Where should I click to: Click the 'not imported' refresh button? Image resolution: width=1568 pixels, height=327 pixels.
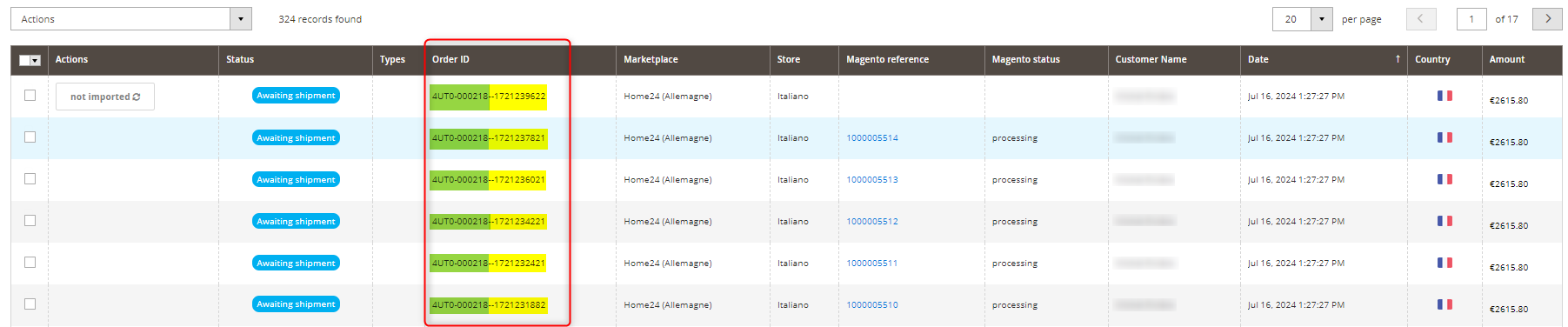(105, 97)
